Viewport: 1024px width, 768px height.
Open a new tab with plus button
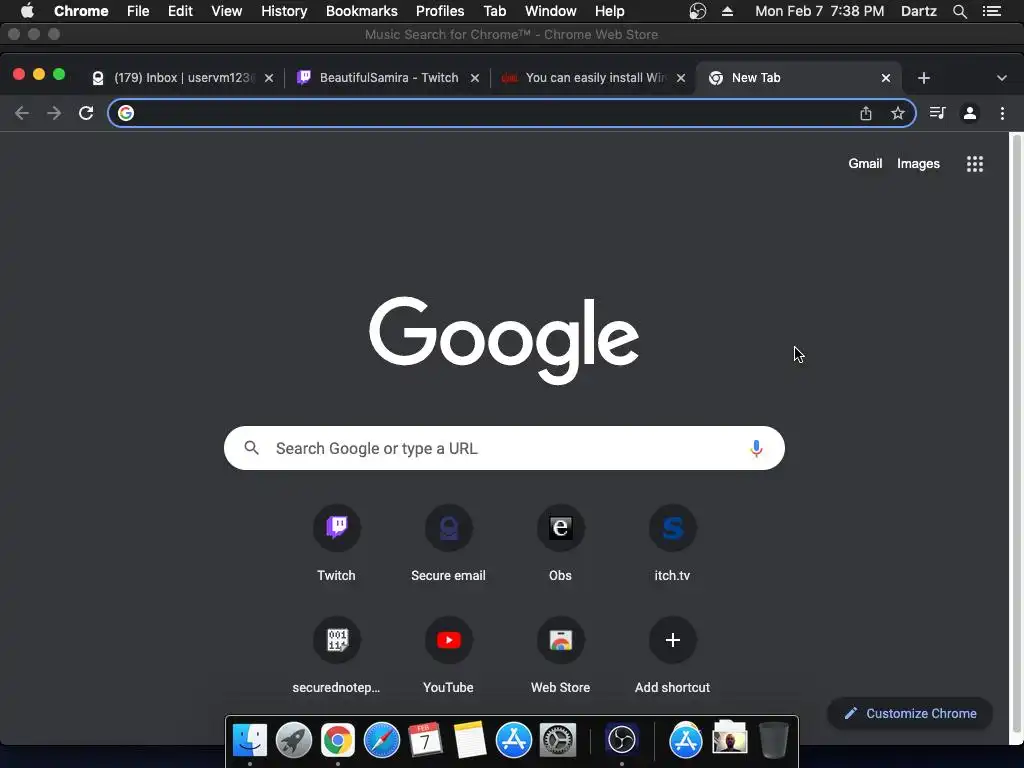point(923,78)
